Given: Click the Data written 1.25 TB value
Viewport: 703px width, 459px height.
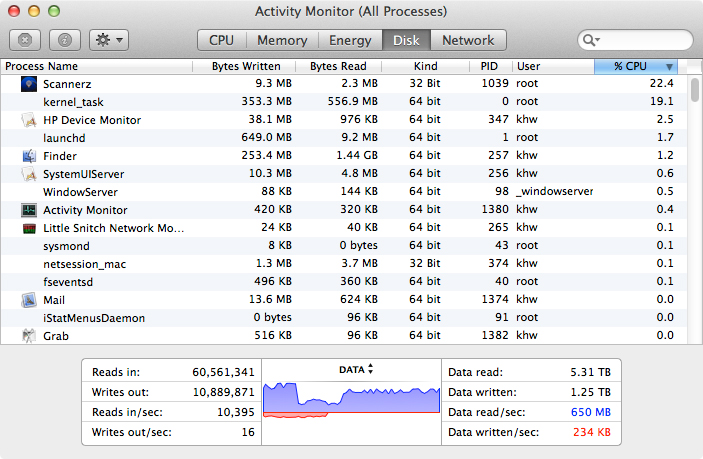Looking at the screenshot, I should click(590, 392).
